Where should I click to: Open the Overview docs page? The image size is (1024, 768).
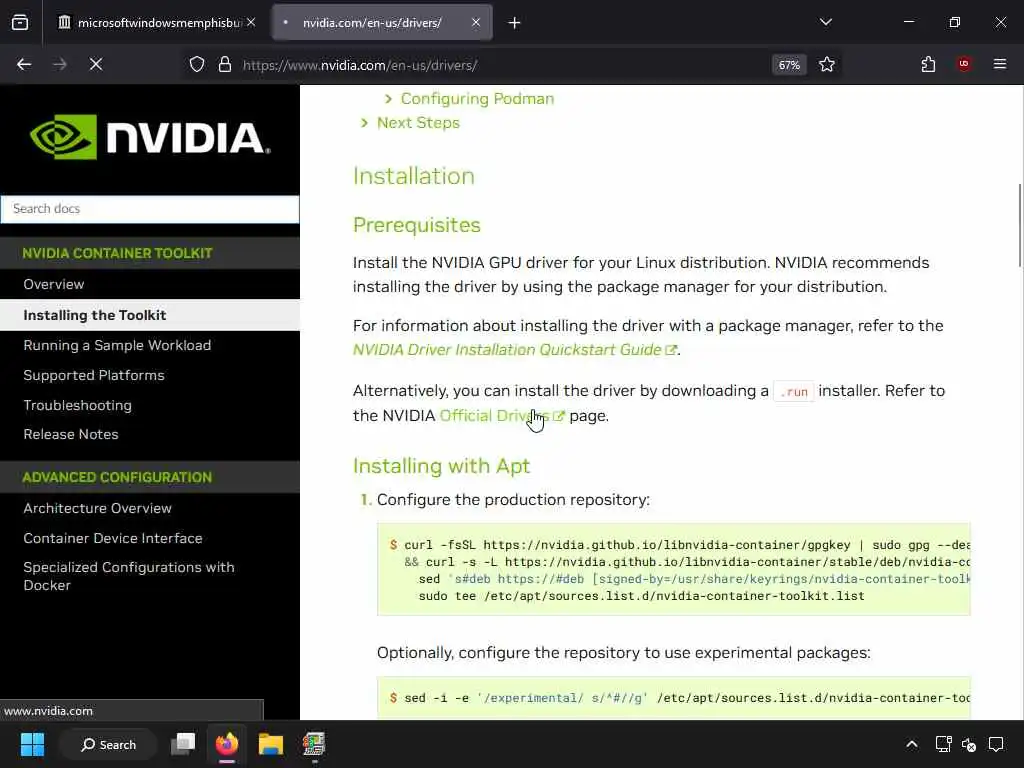[x=54, y=285]
